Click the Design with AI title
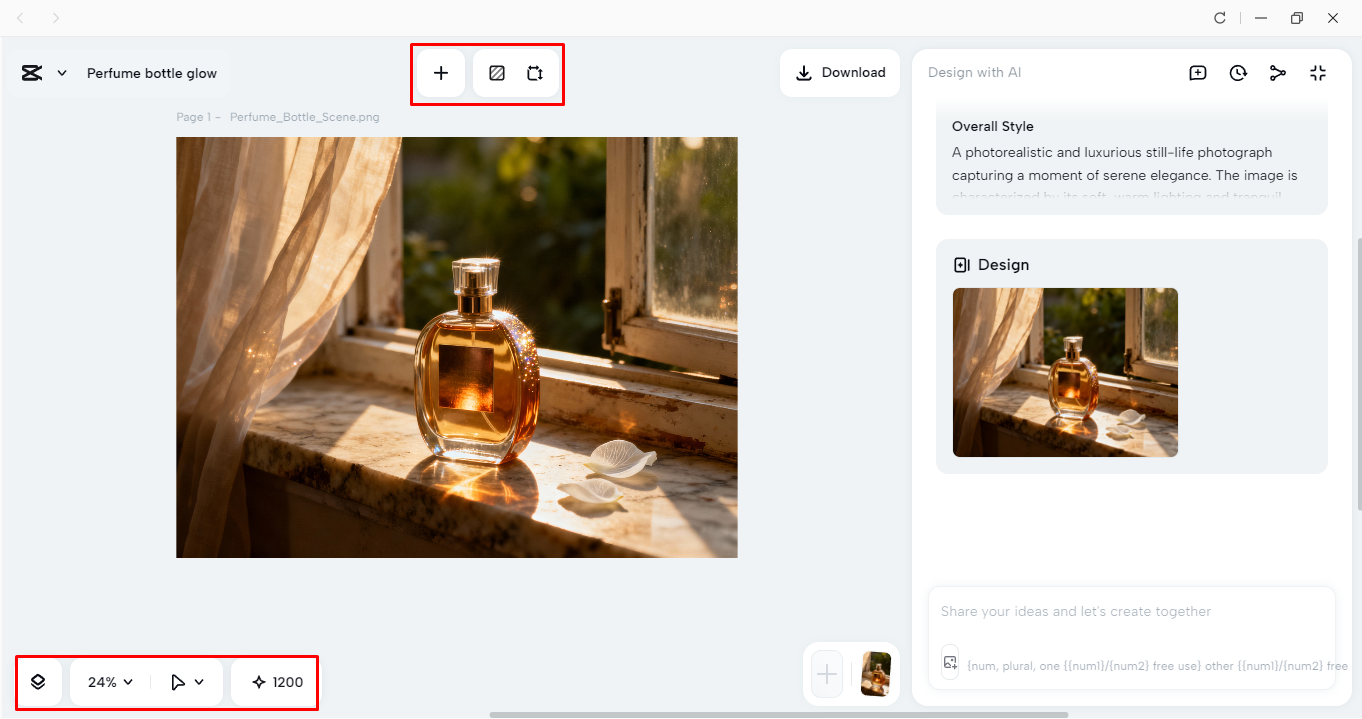 pos(975,73)
